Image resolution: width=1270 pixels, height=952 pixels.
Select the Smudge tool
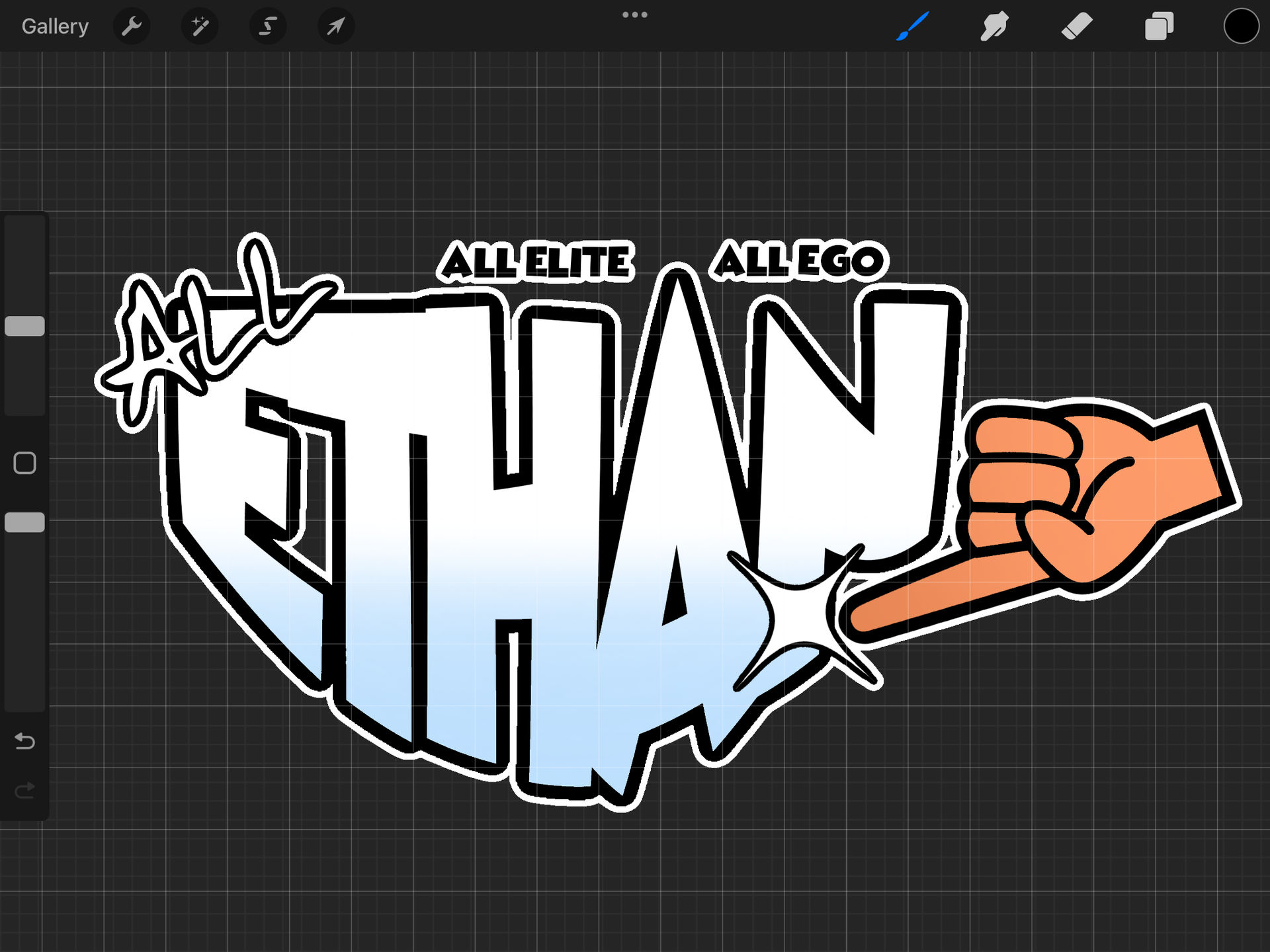(x=994, y=26)
